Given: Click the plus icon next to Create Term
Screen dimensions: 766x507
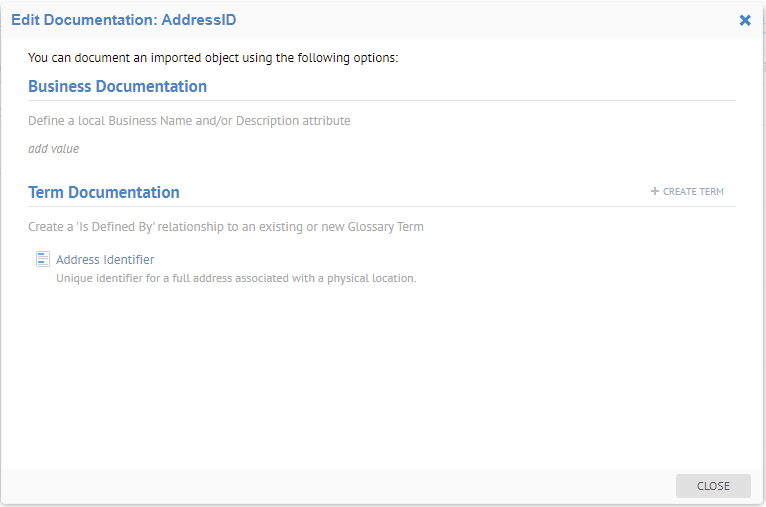Looking at the screenshot, I should [x=655, y=191].
